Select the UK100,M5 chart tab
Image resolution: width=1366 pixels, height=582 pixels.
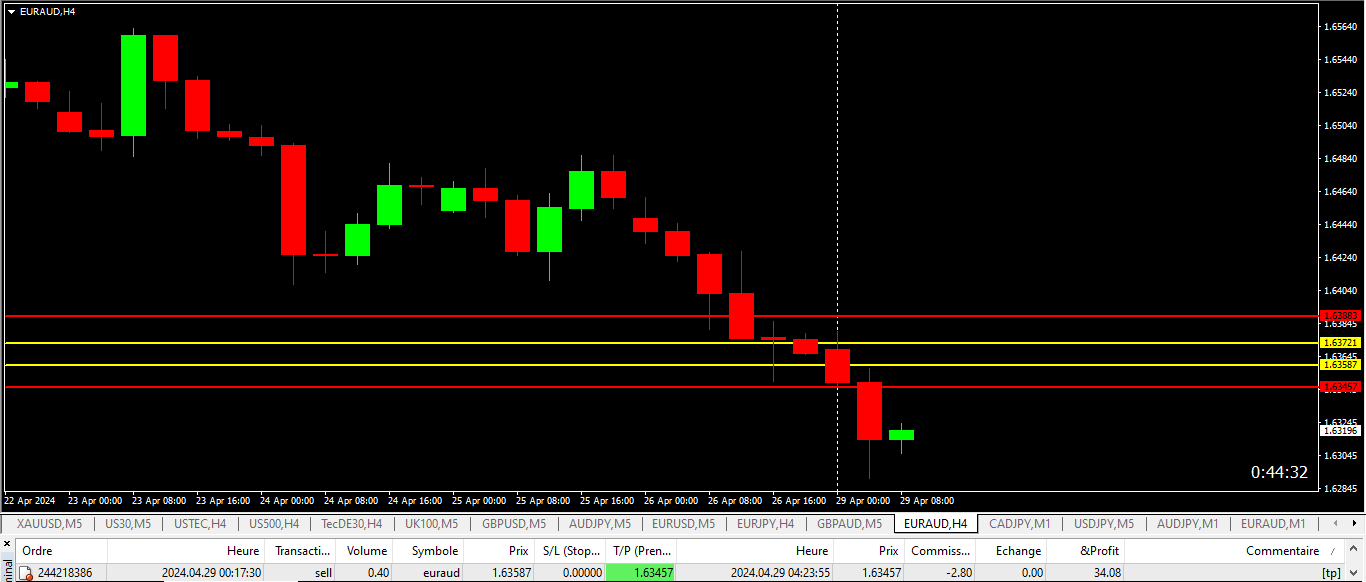pyautogui.click(x=431, y=523)
